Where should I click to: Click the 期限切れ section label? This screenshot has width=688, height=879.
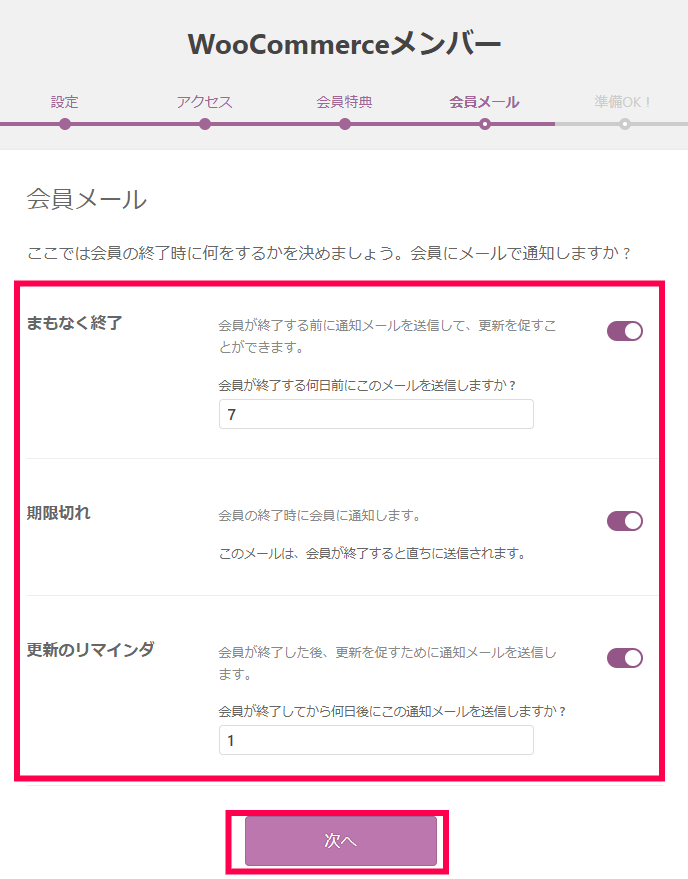pos(58,513)
